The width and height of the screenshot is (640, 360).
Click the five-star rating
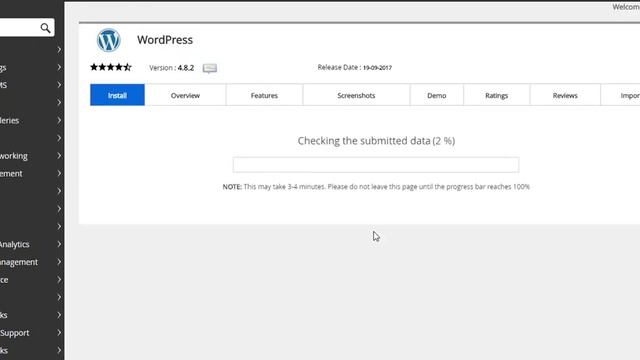(111, 67)
